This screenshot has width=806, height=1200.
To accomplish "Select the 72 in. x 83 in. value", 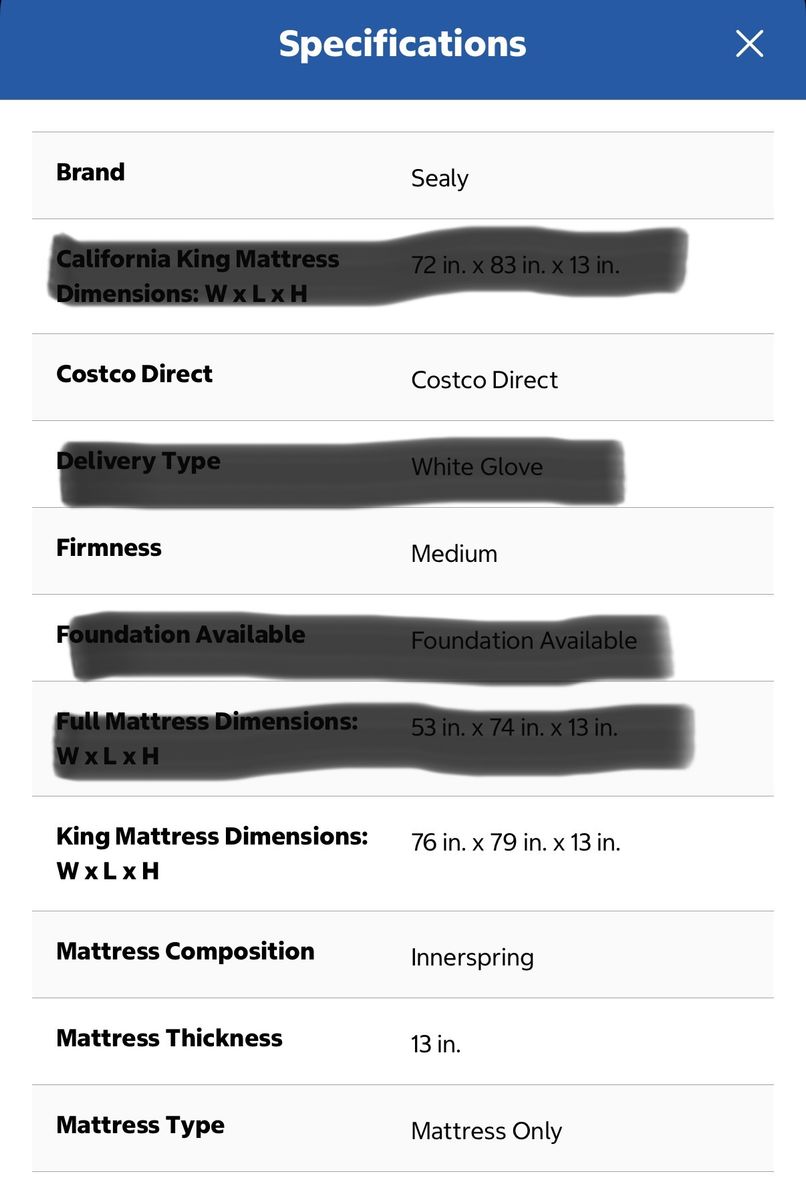I will pos(516,266).
